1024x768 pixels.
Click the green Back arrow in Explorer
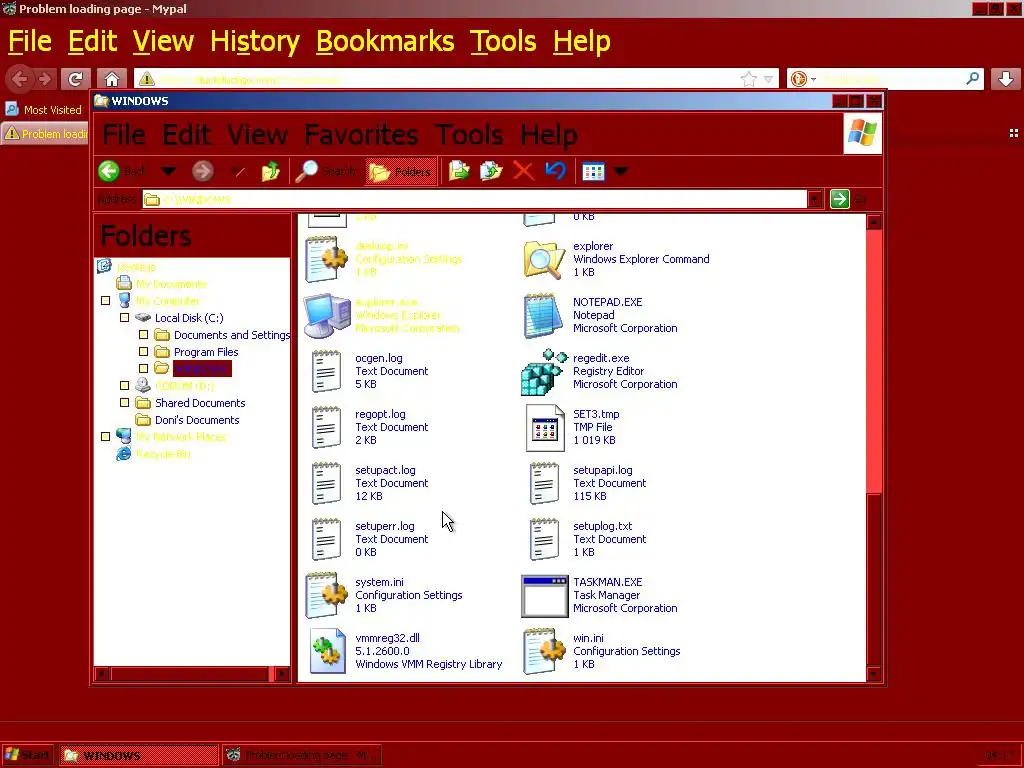(109, 171)
